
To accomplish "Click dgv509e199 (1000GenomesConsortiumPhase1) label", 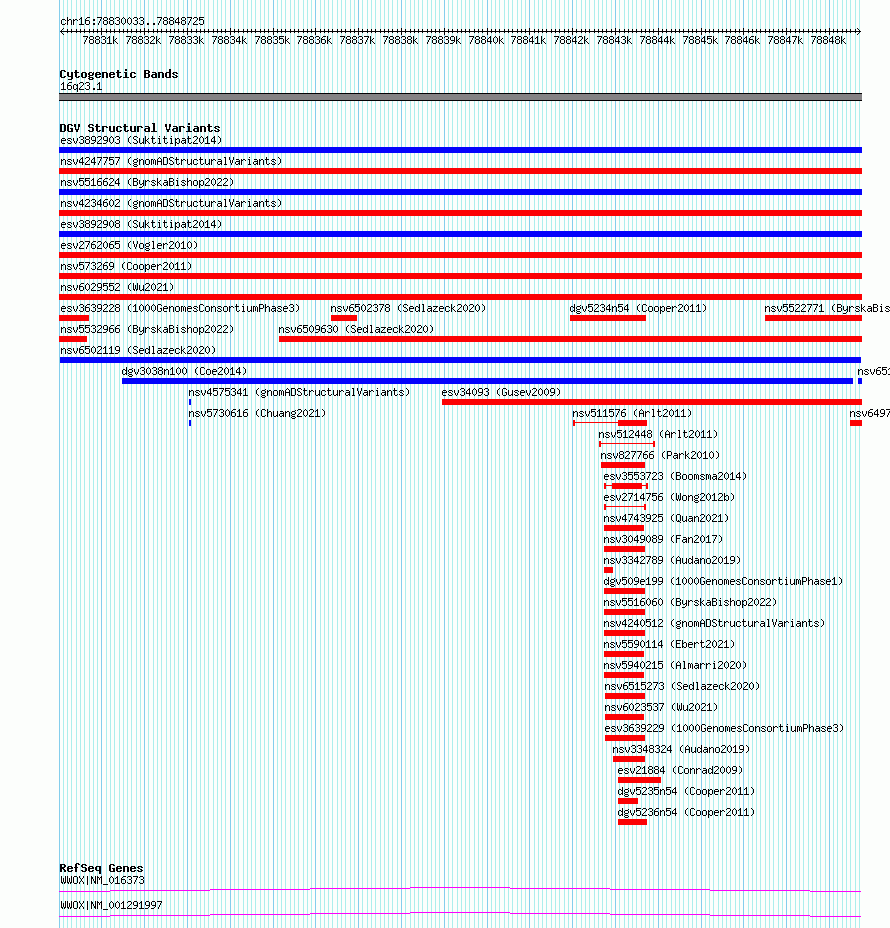I will 723,581.
